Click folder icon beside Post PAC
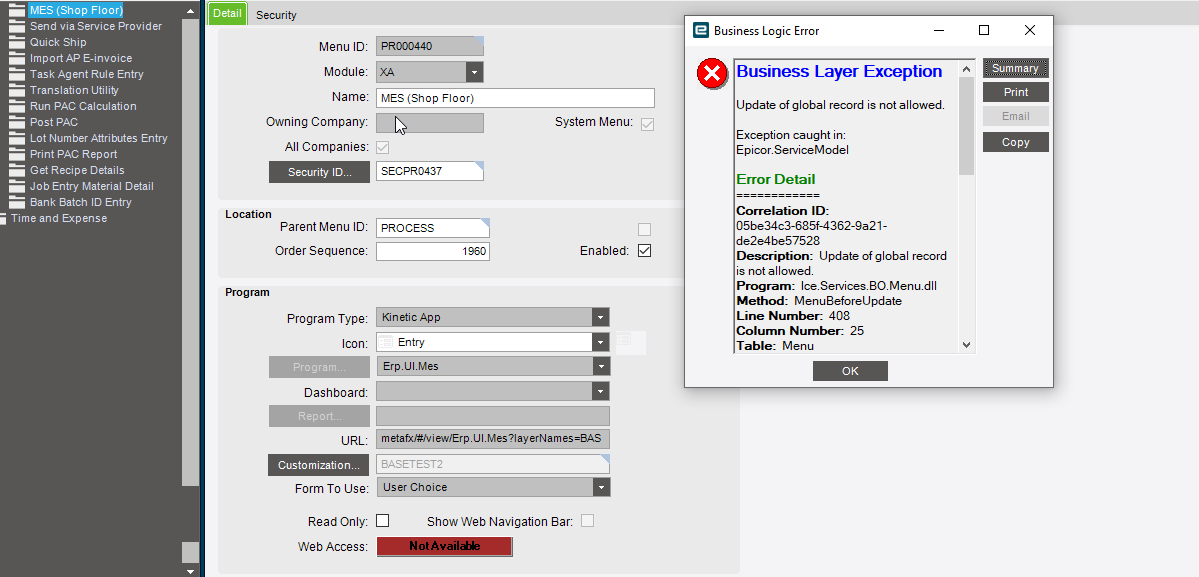This screenshot has height=577, width=1199. click(17, 122)
